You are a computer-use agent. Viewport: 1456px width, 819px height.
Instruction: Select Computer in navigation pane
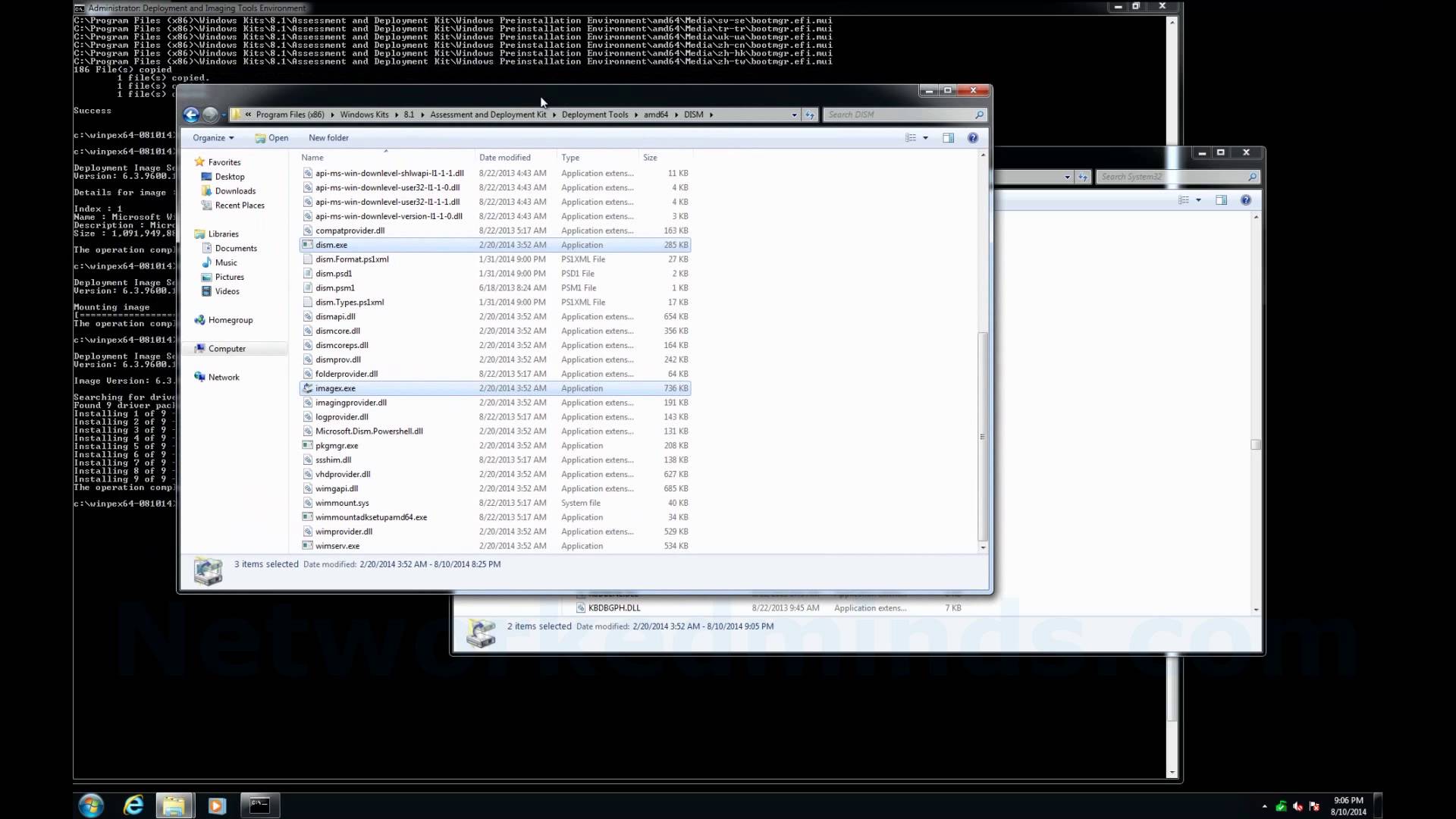[227, 349]
